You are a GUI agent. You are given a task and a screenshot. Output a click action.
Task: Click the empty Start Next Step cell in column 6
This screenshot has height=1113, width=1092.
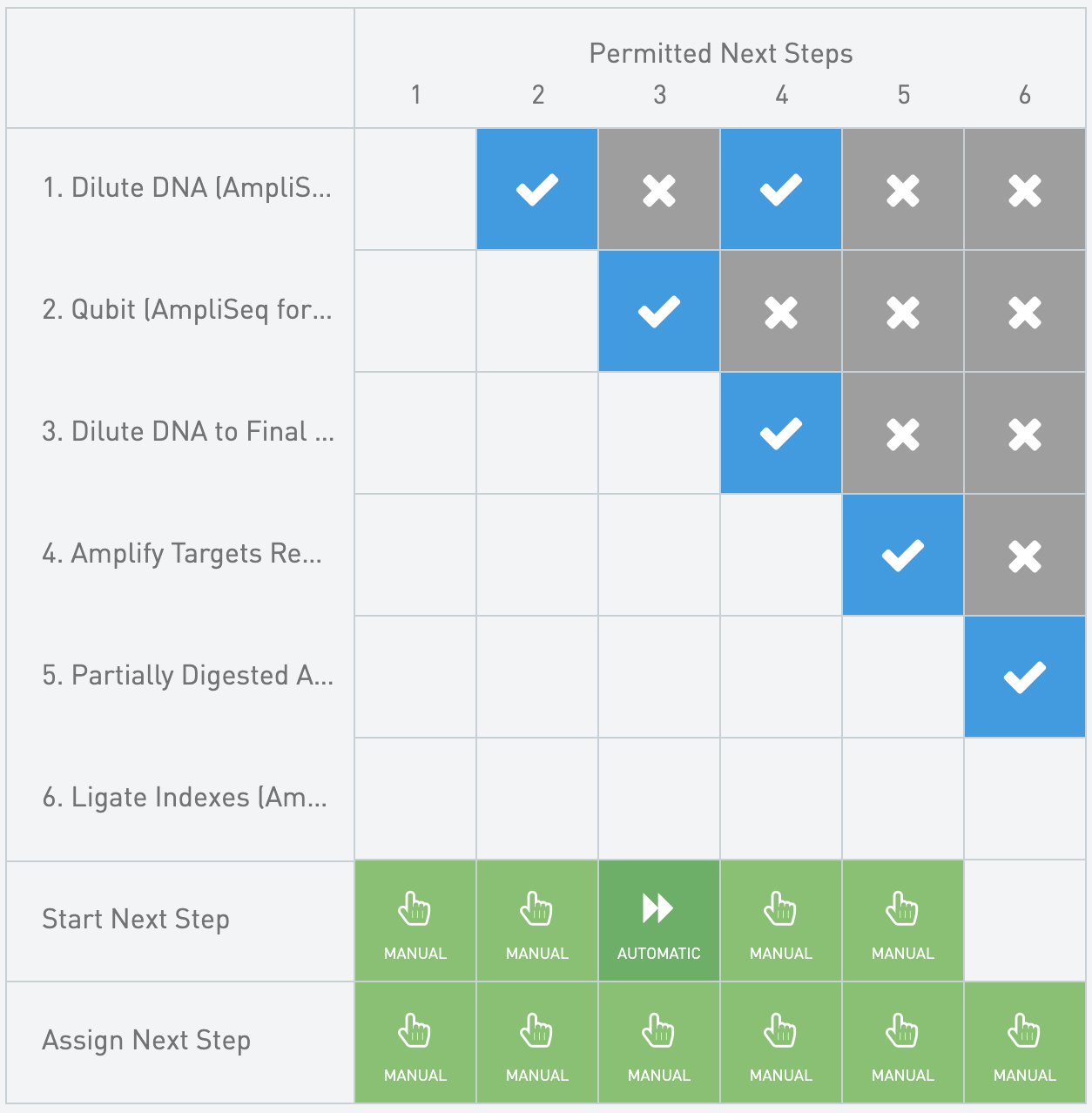tap(1025, 921)
